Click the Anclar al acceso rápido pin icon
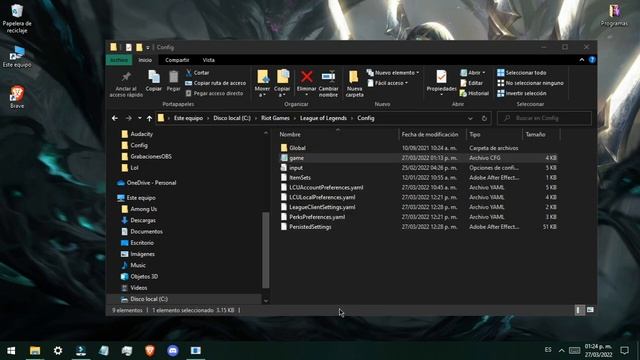The image size is (640, 360). point(126,77)
